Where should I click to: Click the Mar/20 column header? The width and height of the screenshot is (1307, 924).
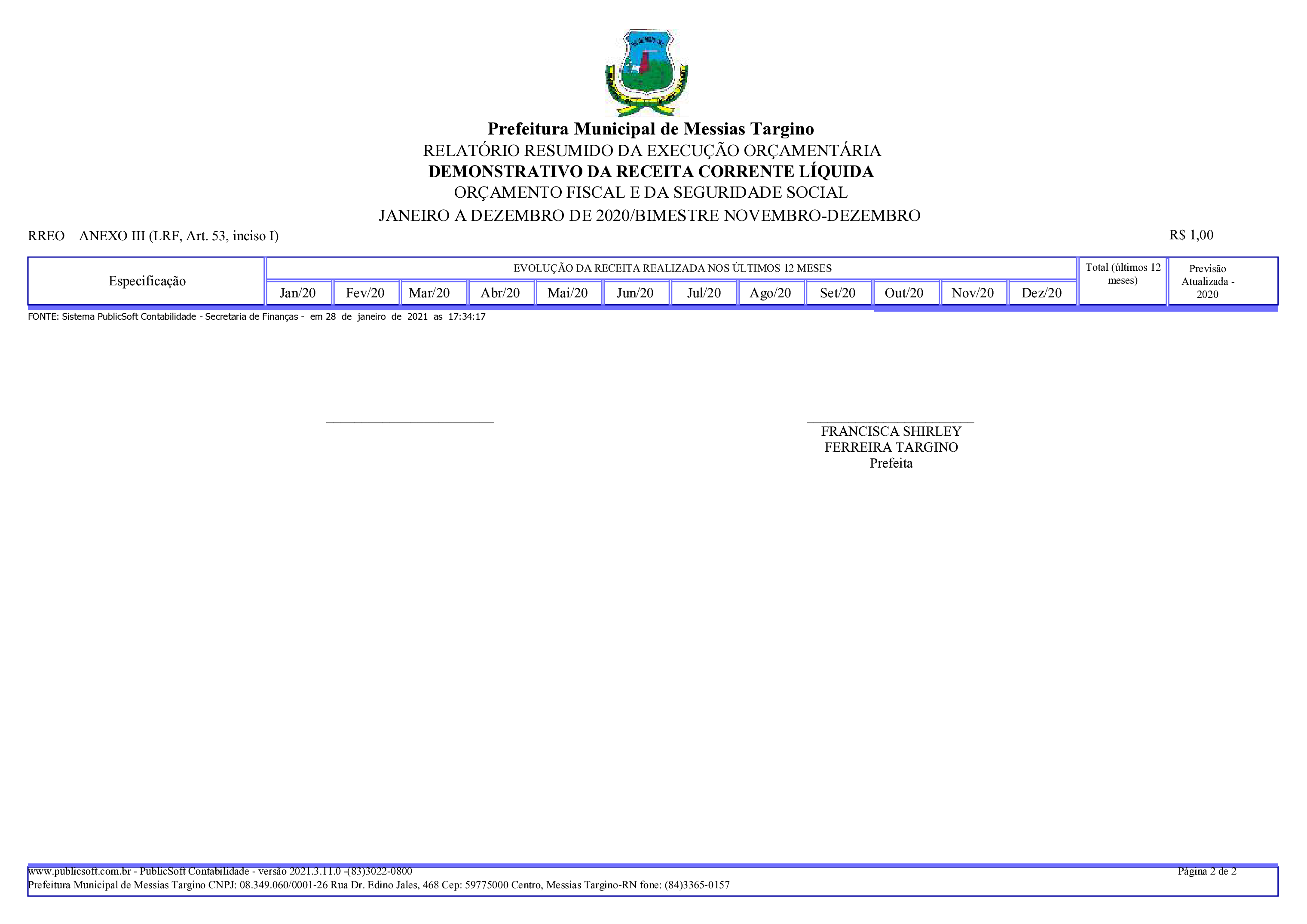(x=430, y=293)
